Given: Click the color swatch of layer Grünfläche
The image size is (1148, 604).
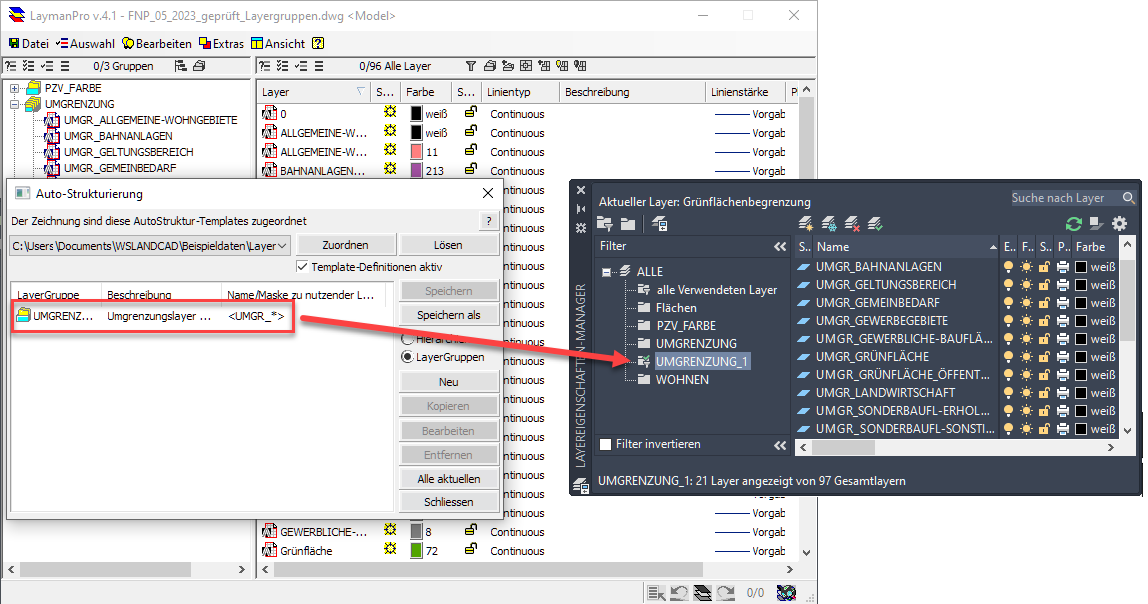Looking at the screenshot, I should point(417,551).
